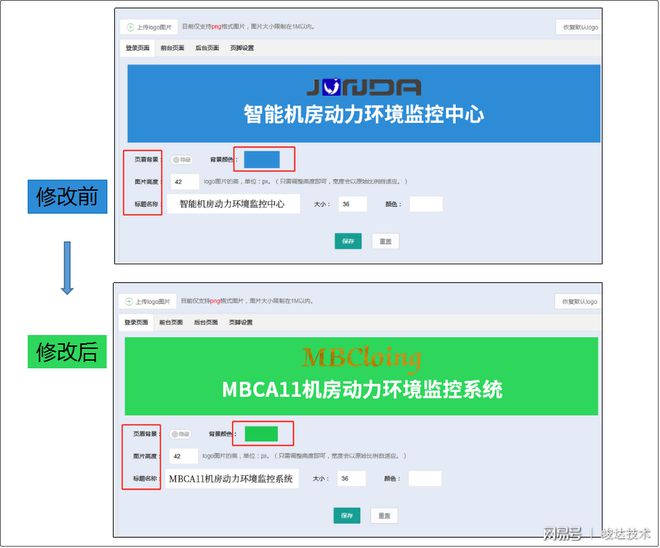Screen dimensions: 660x548
Task: Select 页脚设置 tab above the blue banner
Action: (x=242, y=48)
